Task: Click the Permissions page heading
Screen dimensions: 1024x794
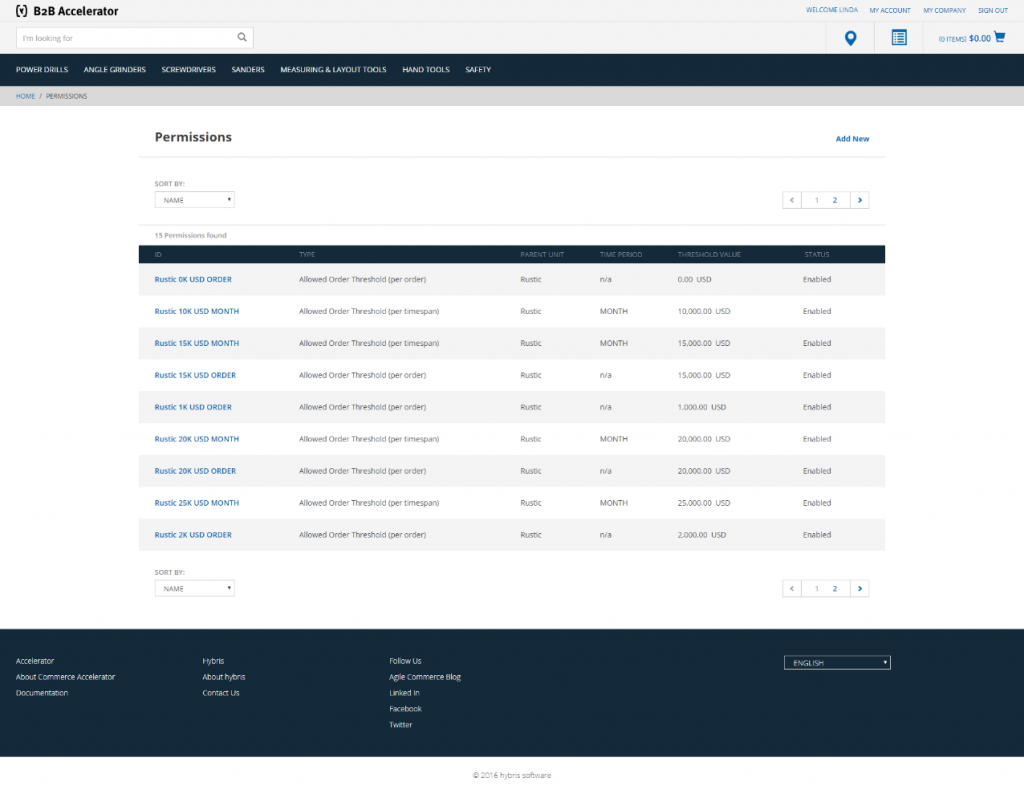Action: click(193, 137)
